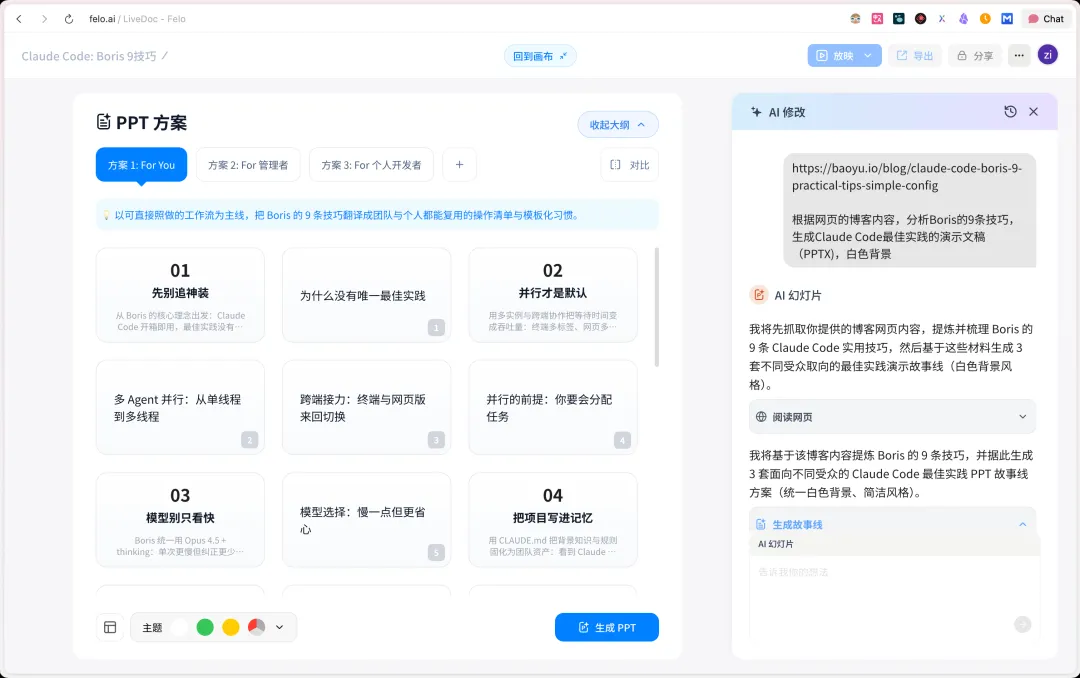Open more options ellipsis menu
Viewport: 1080px width, 678px height.
click(1019, 56)
